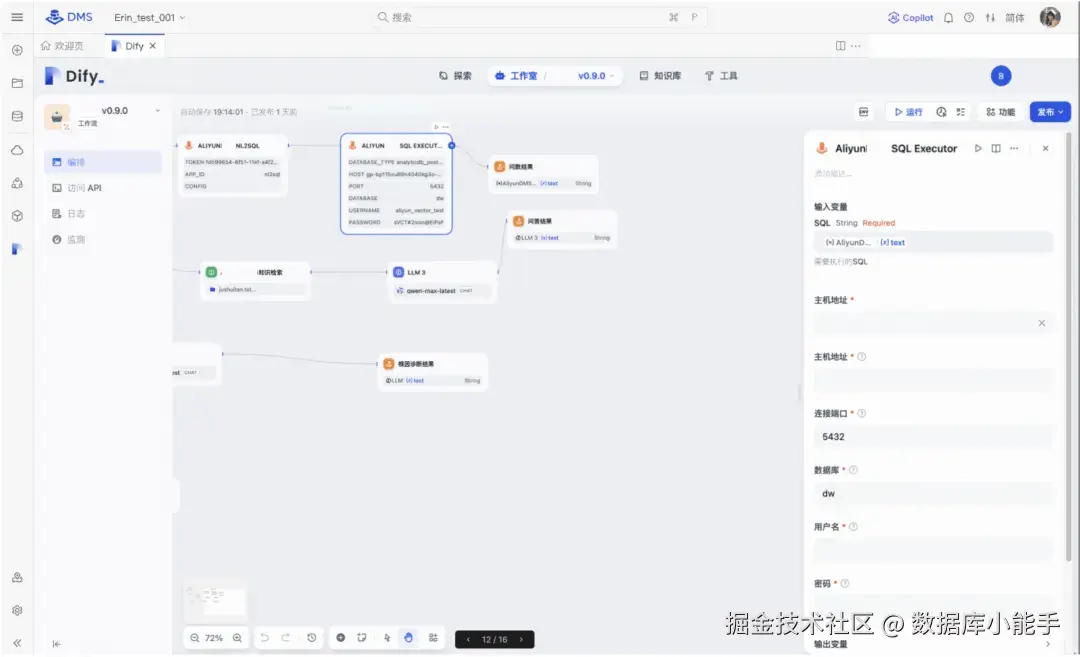Click the 运行 run button
This screenshot has width=1080, height=657.
(x=908, y=112)
